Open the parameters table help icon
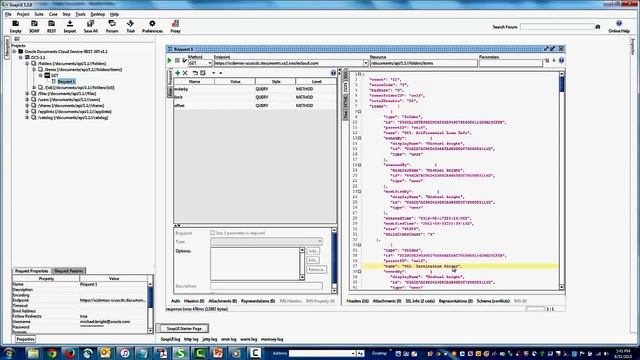 [x=333, y=73]
